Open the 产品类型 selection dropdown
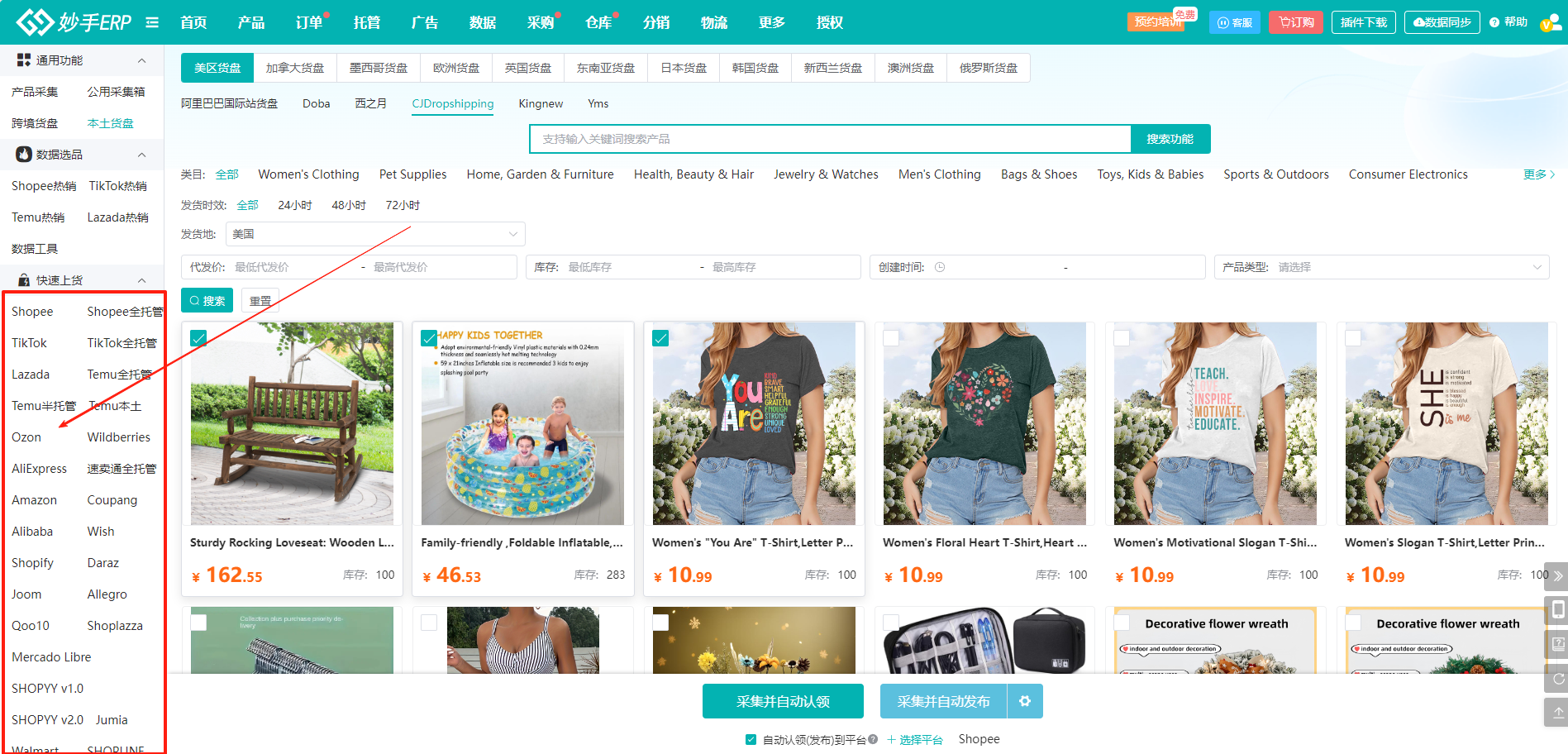Image resolution: width=1568 pixels, height=754 pixels. pos(1381,267)
